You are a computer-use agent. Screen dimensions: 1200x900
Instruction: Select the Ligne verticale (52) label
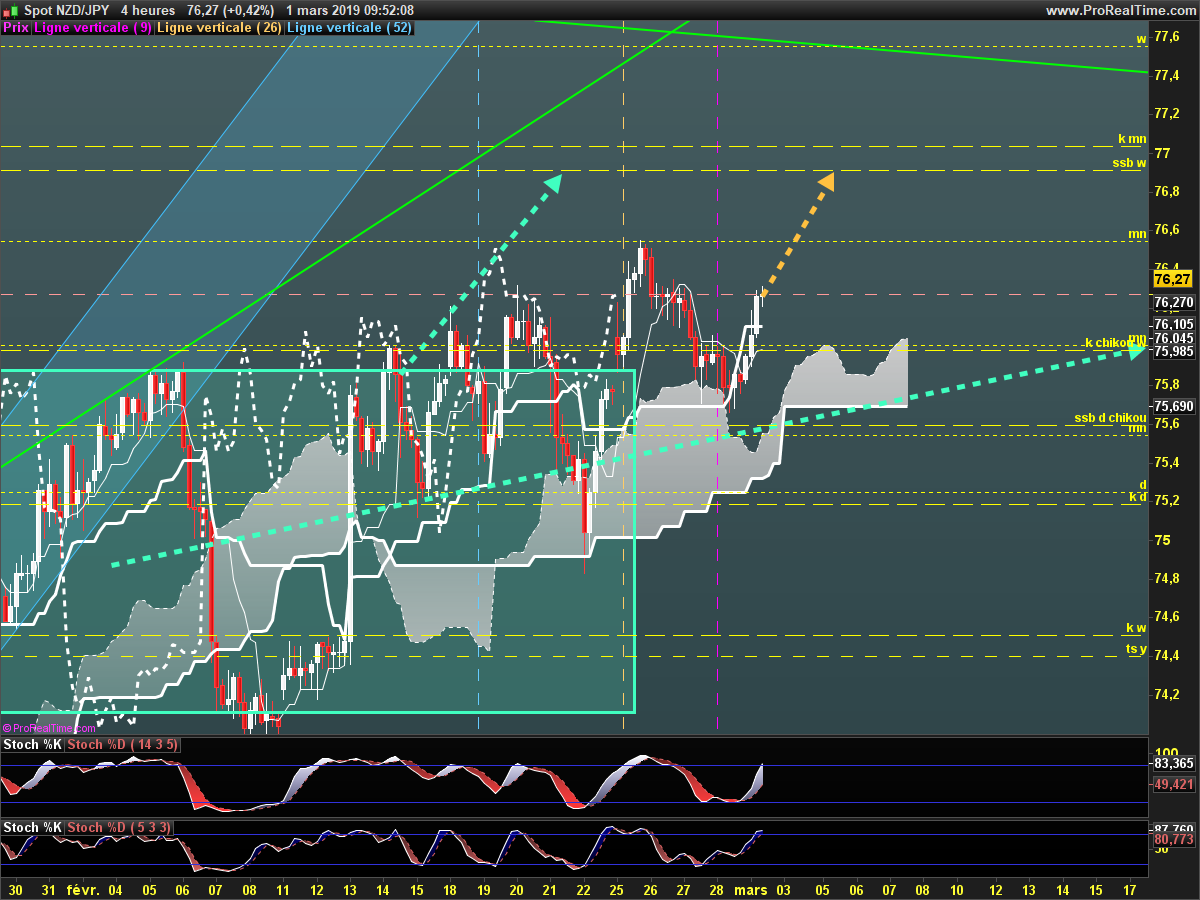tap(349, 28)
